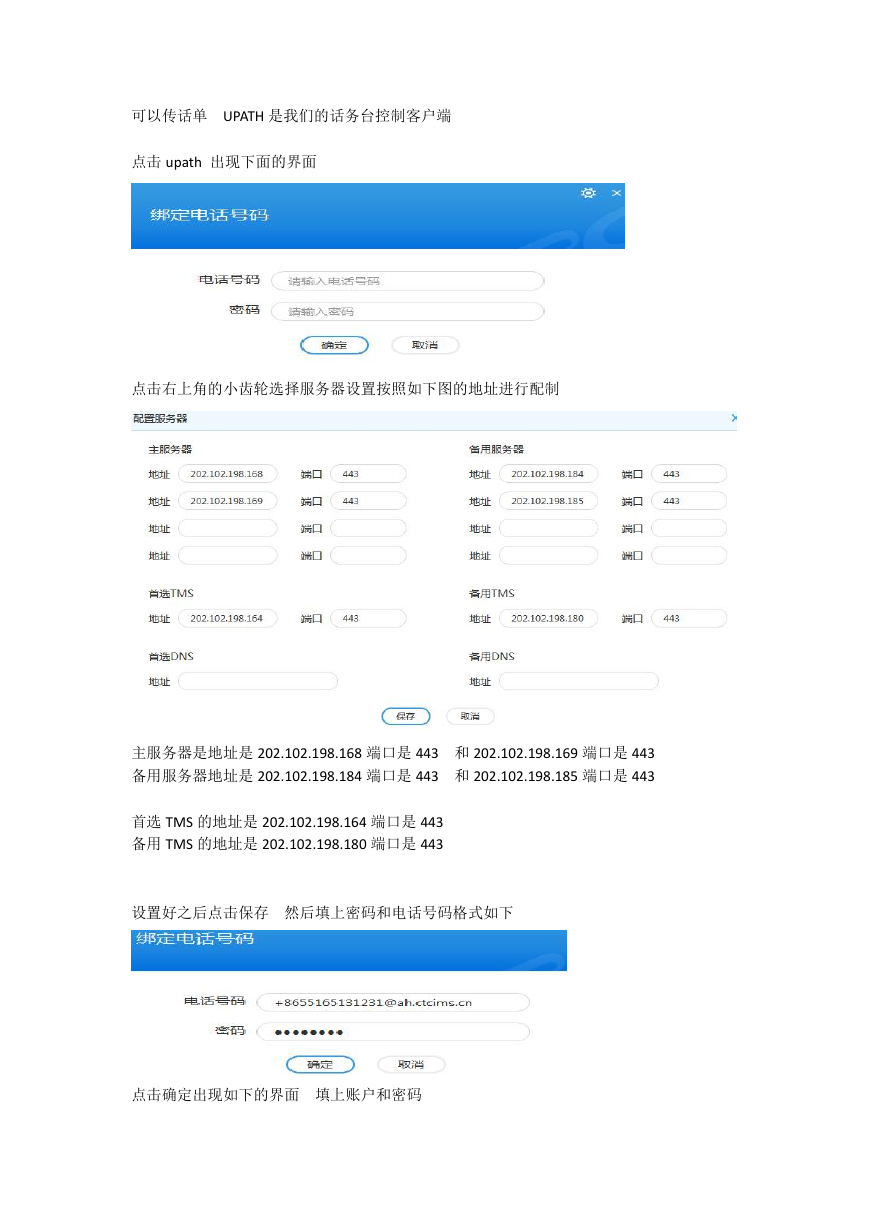869x1228 pixels.
Task: Click 确定 below the filled password field
Action: (x=320, y=1065)
